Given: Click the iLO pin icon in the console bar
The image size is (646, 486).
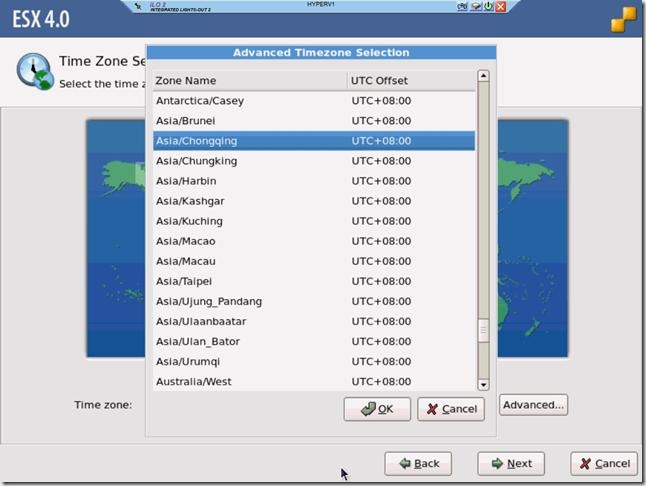Looking at the screenshot, I should [x=138, y=6].
